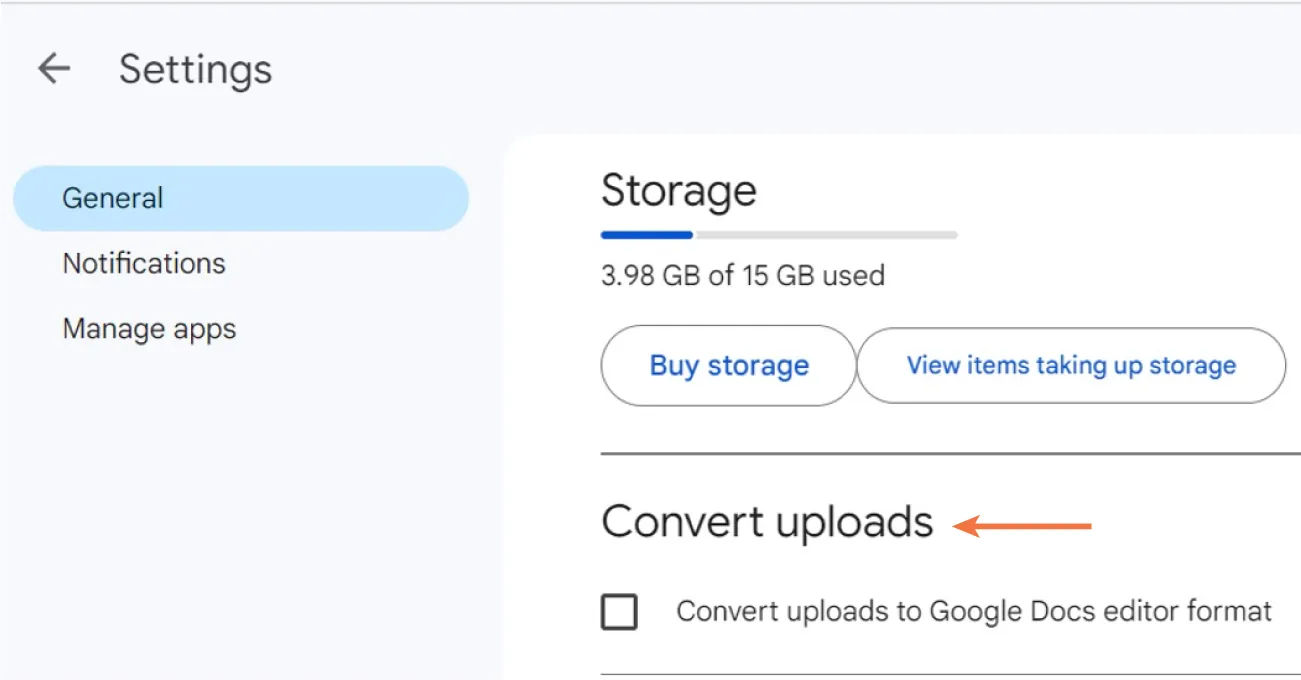1301x680 pixels.
Task: Click the checkbox next to Convert uploads text
Action: tap(618, 611)
